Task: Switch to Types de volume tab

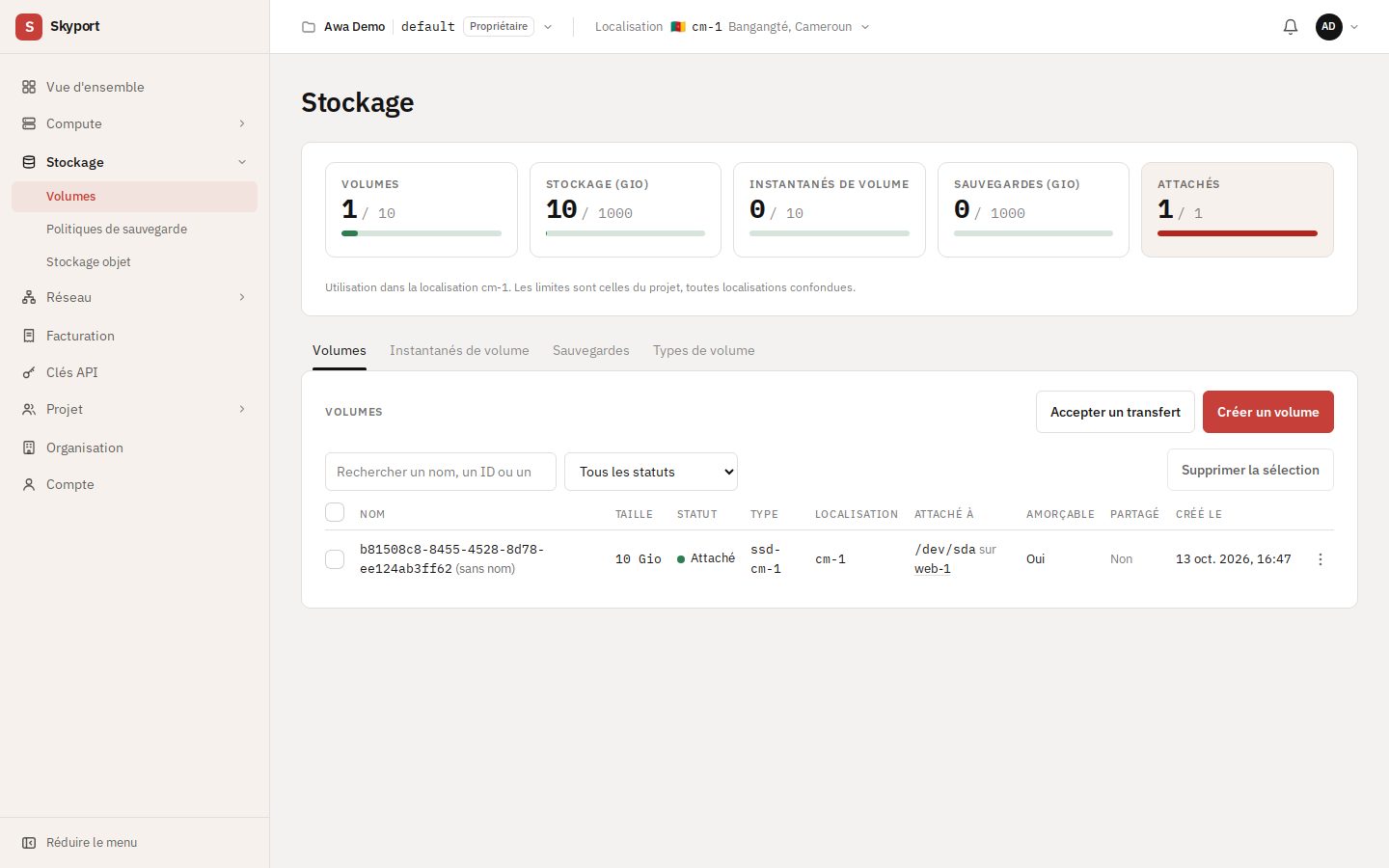Action: 704,350
